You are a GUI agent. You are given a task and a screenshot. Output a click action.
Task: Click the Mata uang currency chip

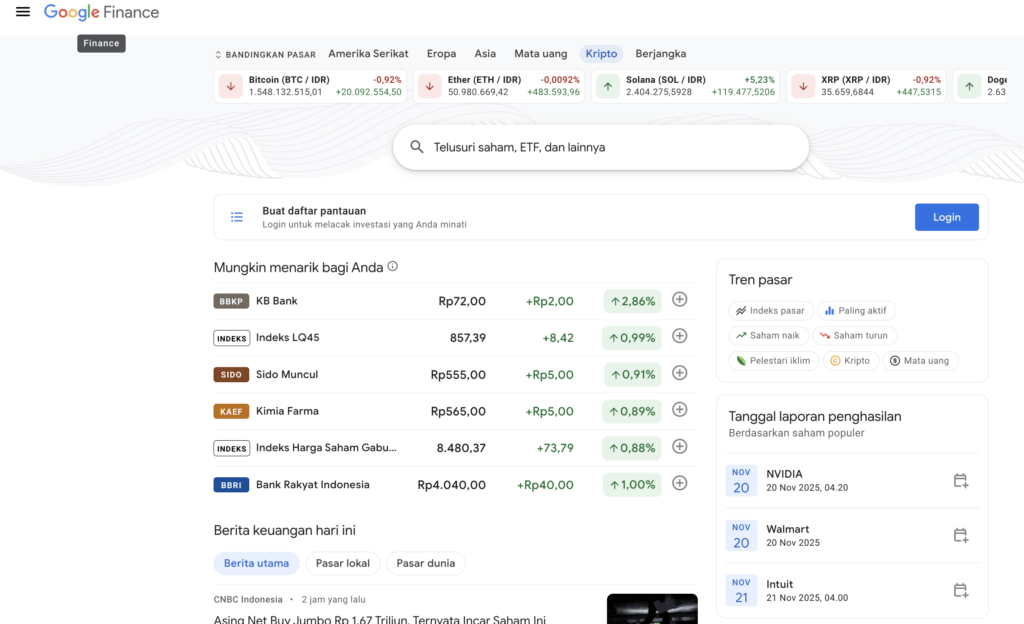point(920,360)
